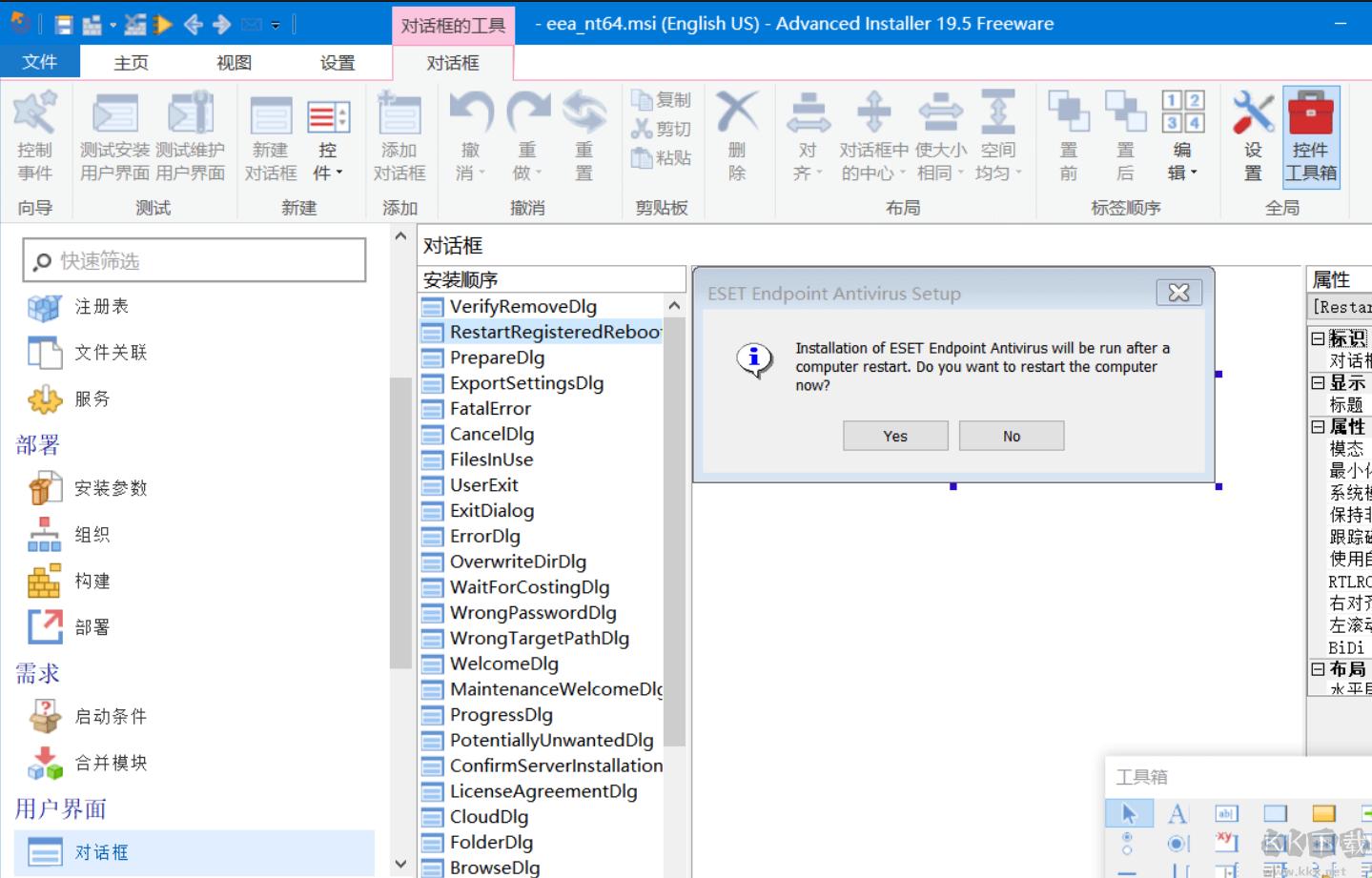Open the 控制事件 wizard tool

(35, 136)
